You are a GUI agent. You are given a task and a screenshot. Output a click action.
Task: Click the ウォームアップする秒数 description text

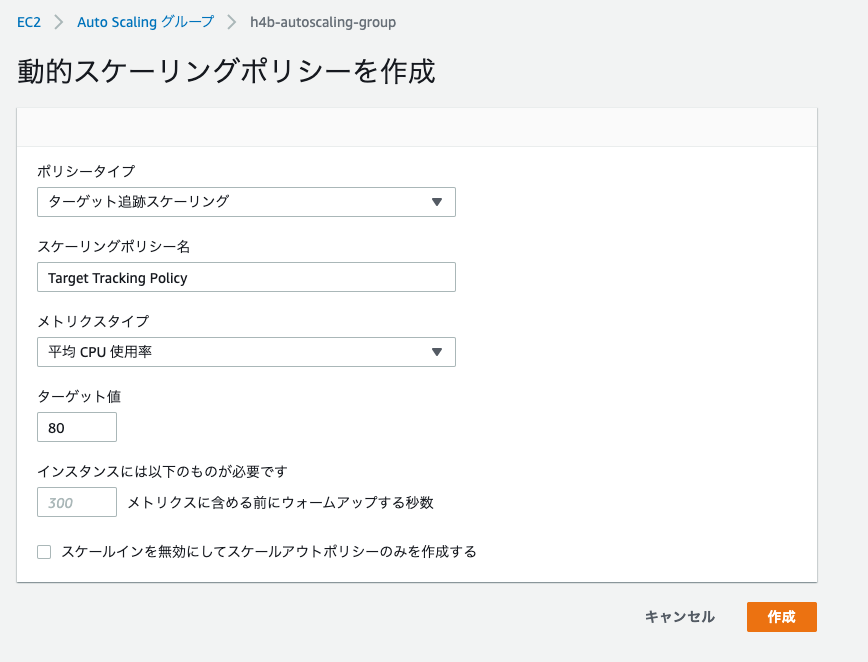281,502
